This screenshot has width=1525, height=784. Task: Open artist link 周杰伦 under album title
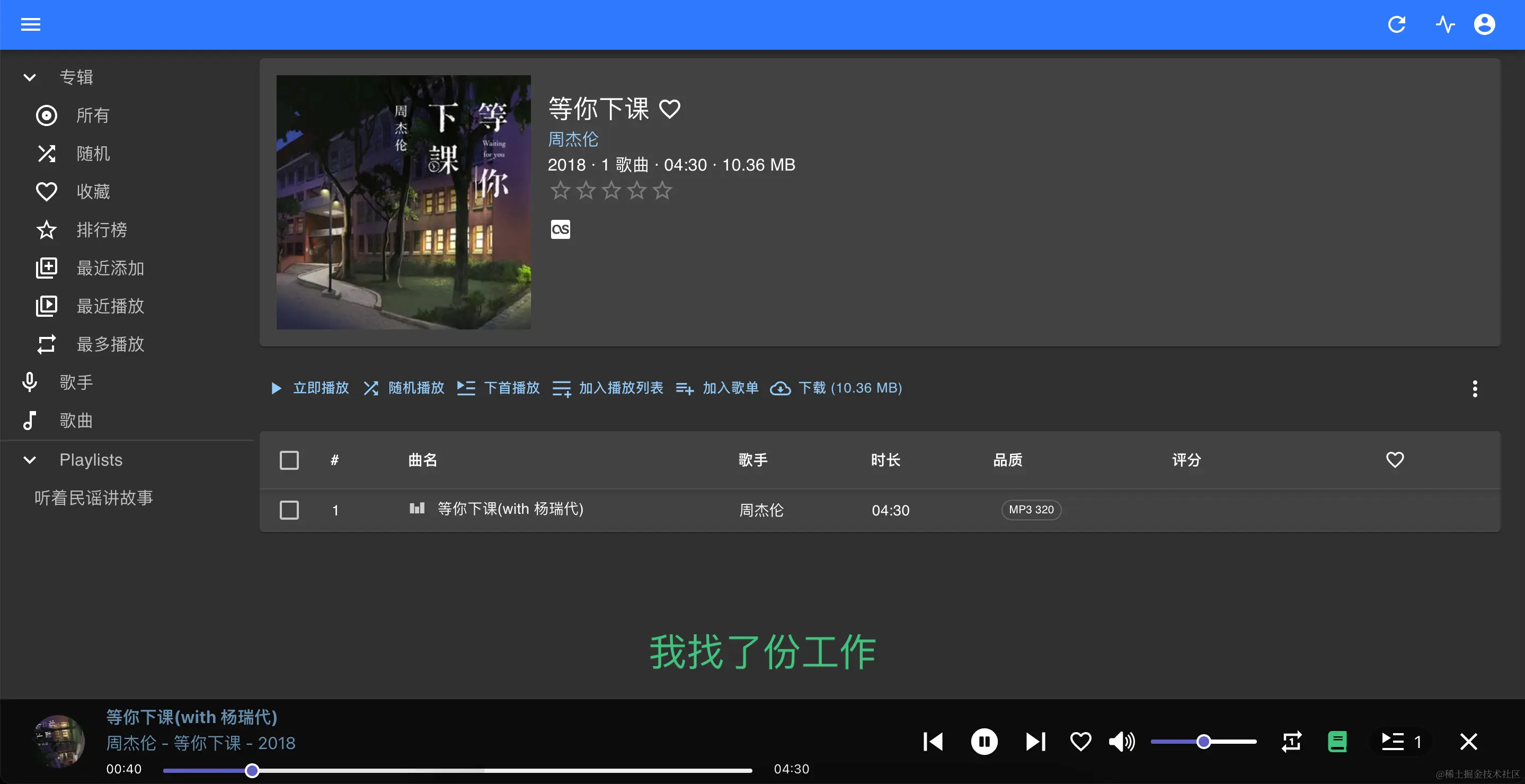coord(573,139)
